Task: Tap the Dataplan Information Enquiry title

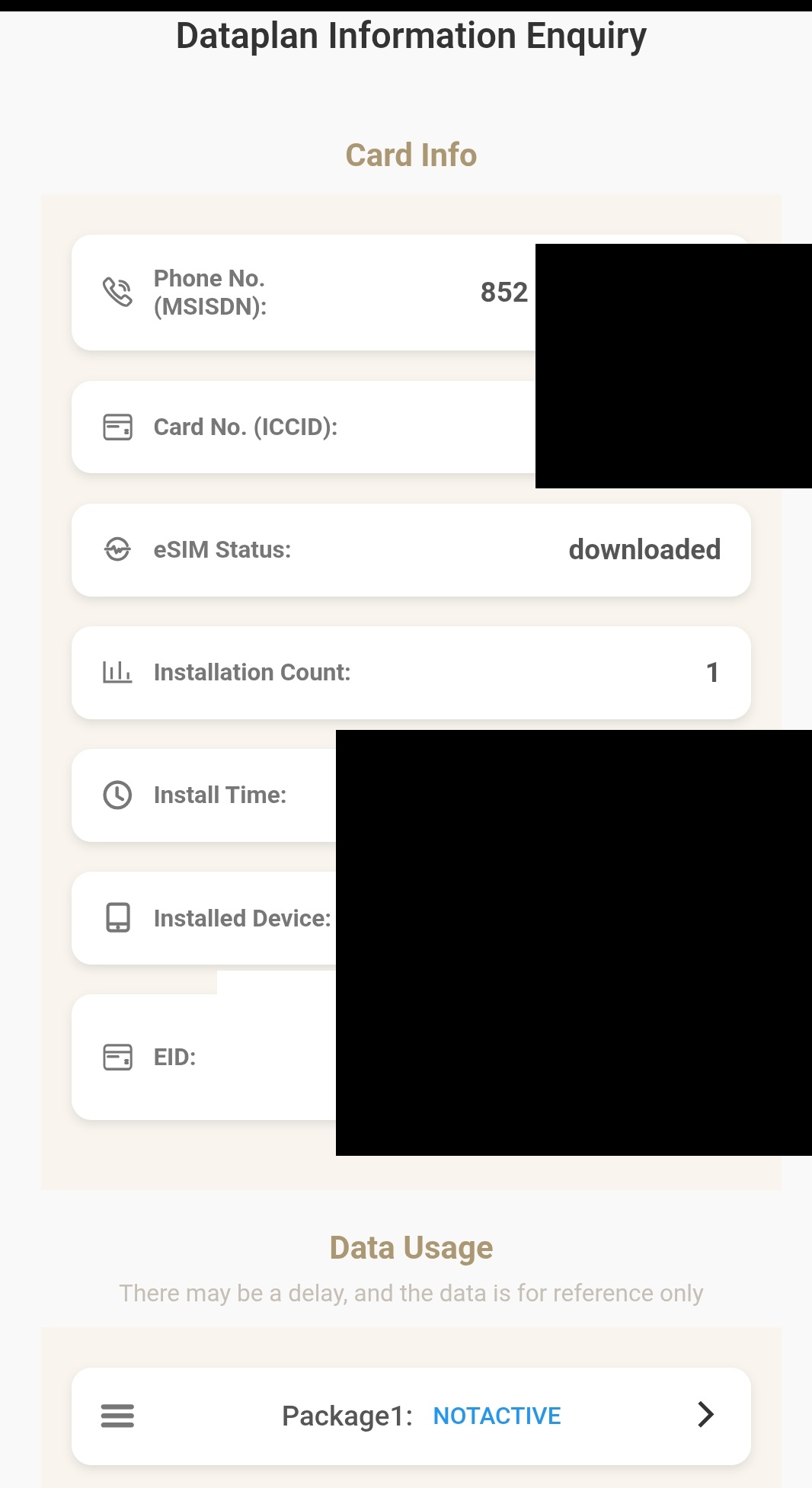Action: pyautogui.click(x=411, y=37)
